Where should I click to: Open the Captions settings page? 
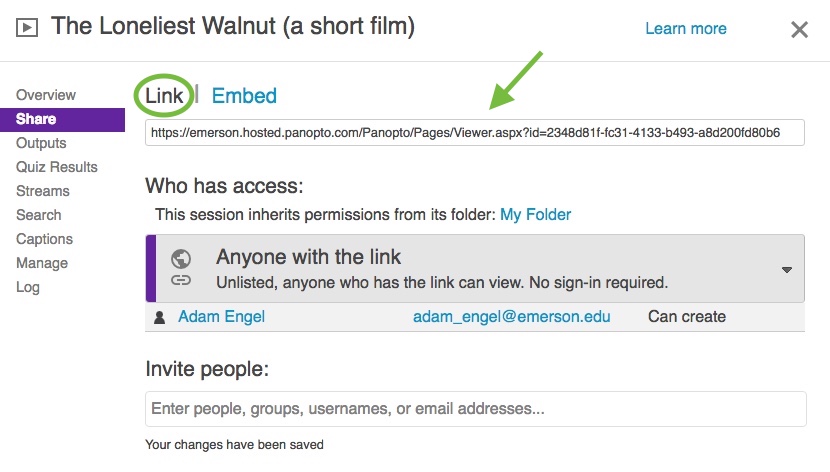pyautogui.click(x=44, y=239)
